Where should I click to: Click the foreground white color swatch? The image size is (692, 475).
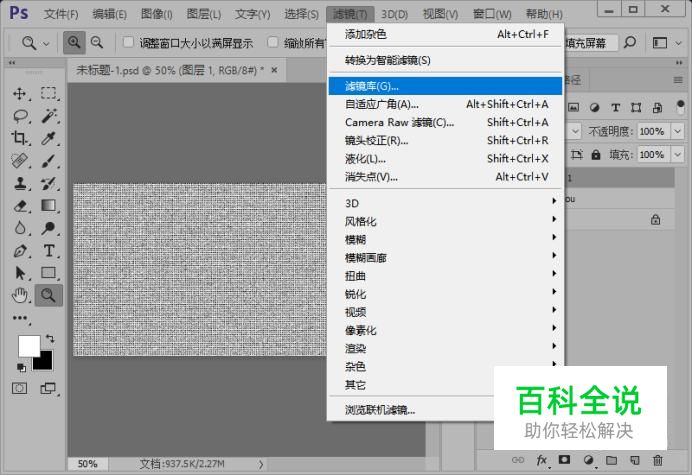click(27, 344)
